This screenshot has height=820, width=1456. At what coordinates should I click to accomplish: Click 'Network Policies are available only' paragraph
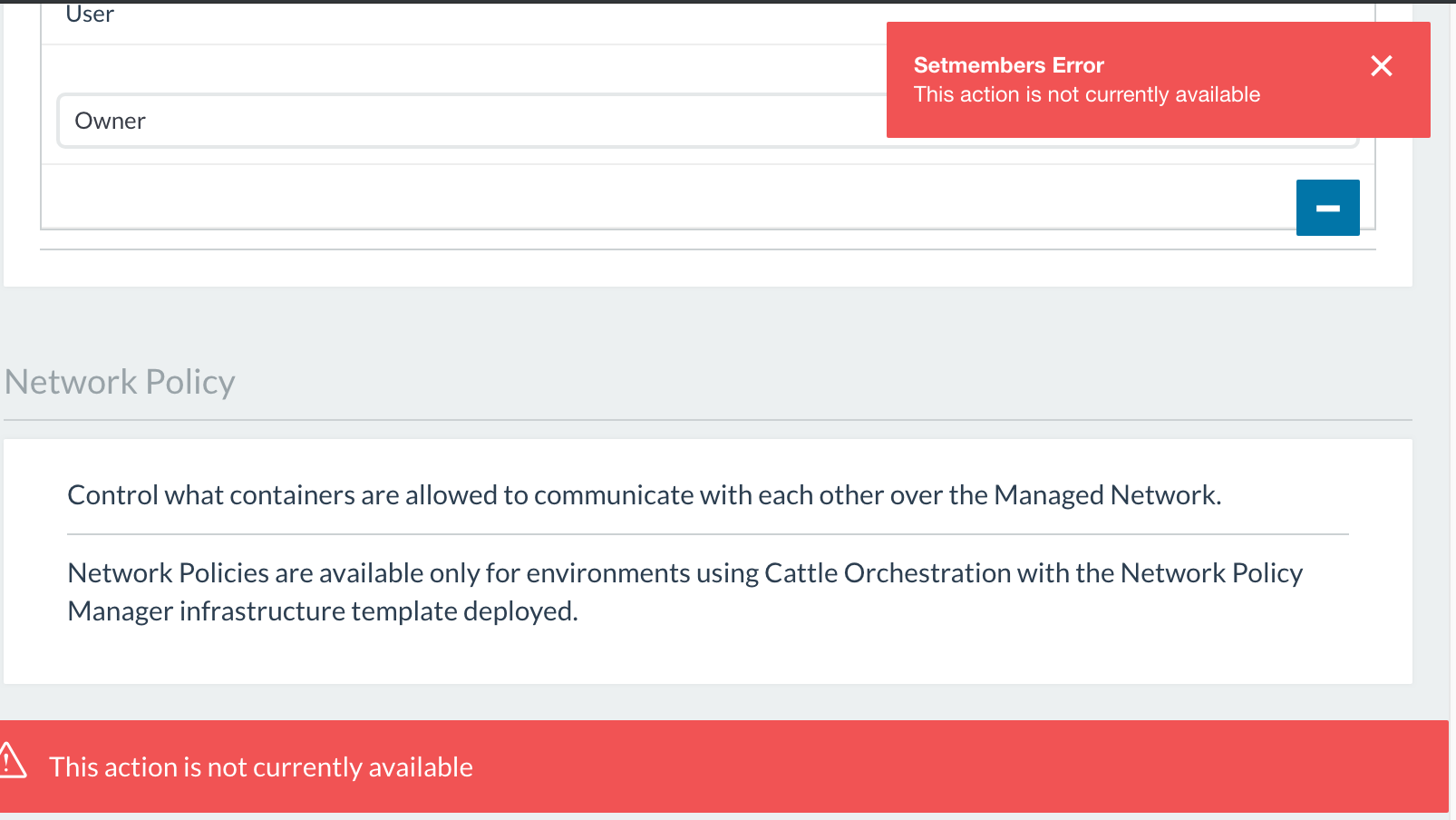click(685, 591)
